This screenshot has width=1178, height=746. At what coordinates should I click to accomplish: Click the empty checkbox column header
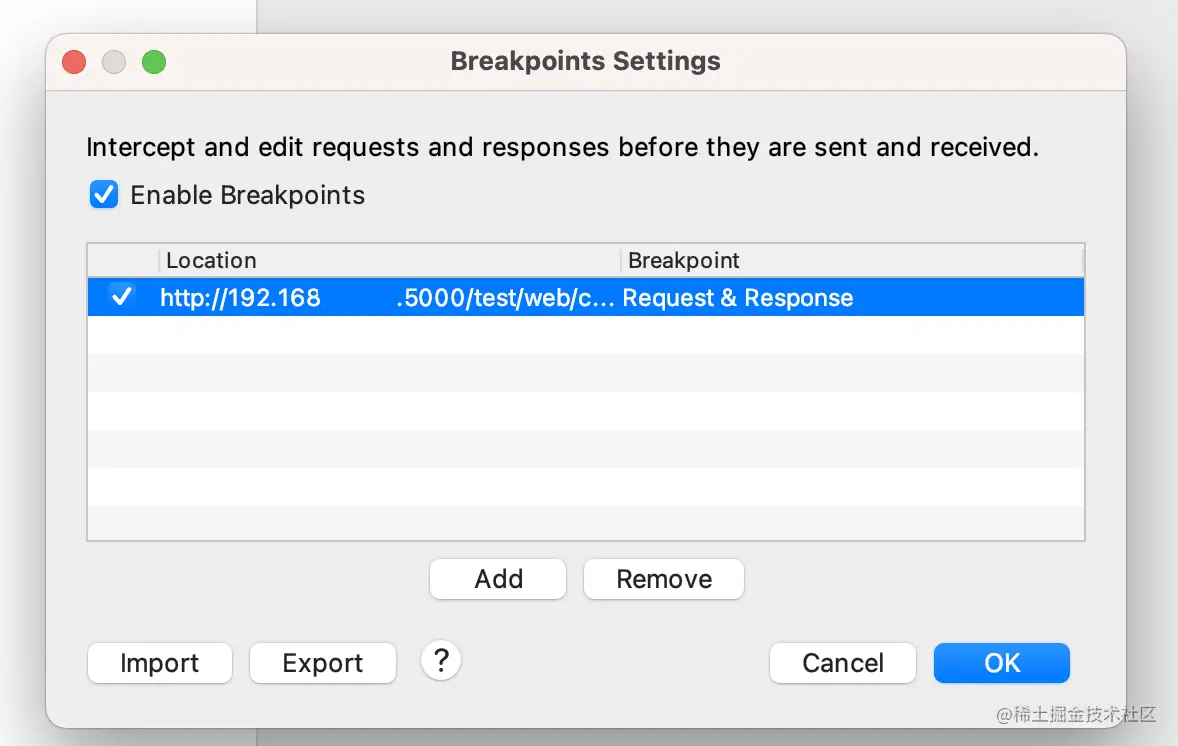coord(123,261)
